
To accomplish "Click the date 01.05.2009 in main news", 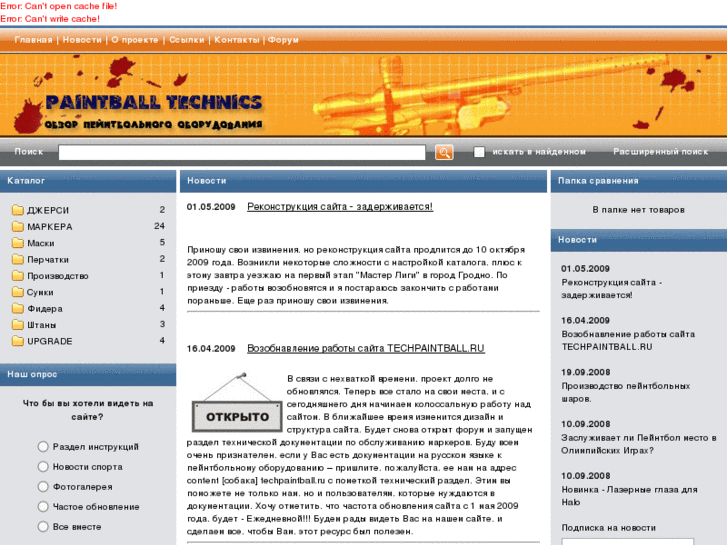I will pos(211,207).
